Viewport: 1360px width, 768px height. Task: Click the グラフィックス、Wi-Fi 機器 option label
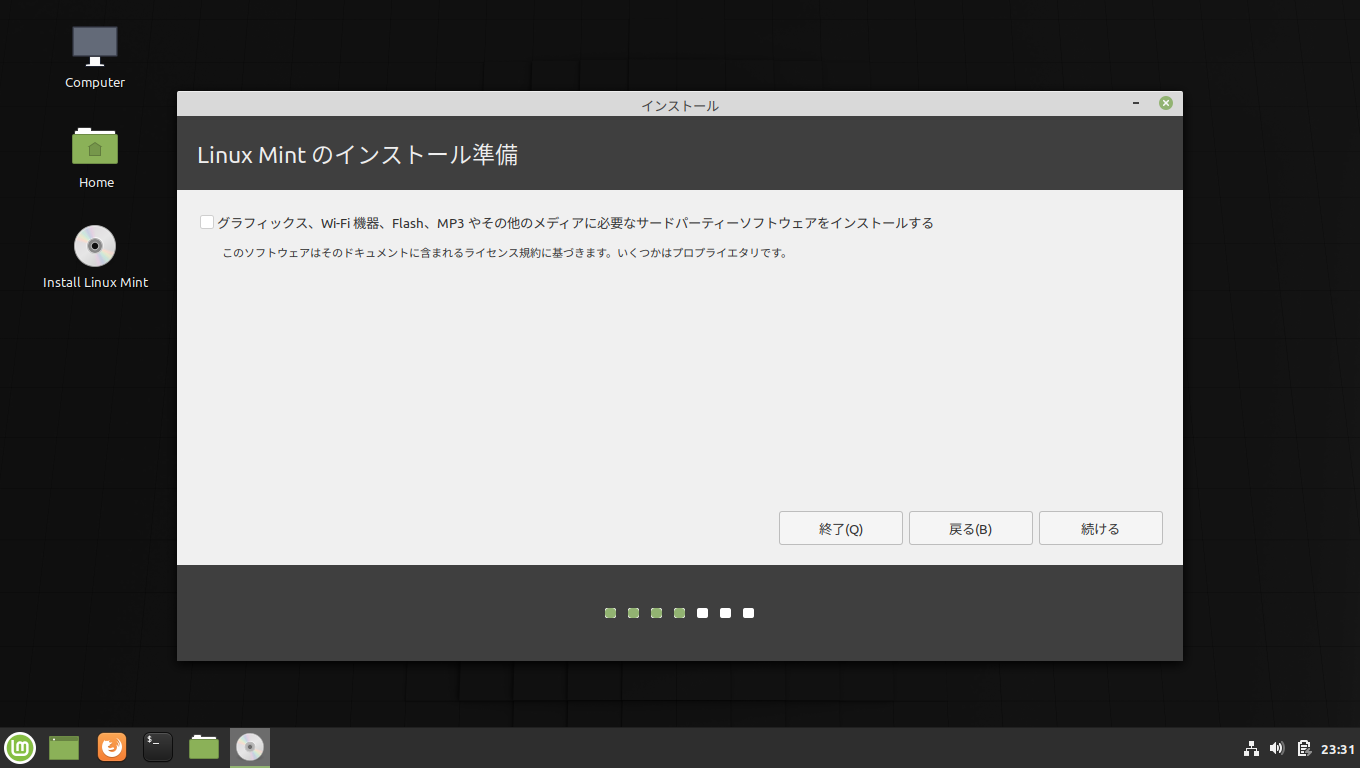575,223
